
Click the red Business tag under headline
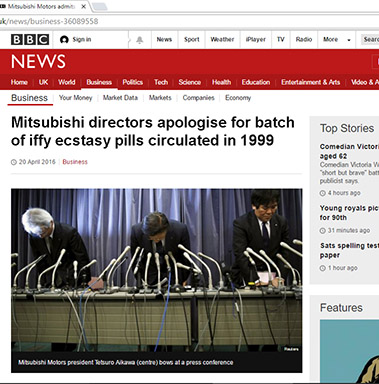point(75,162)
